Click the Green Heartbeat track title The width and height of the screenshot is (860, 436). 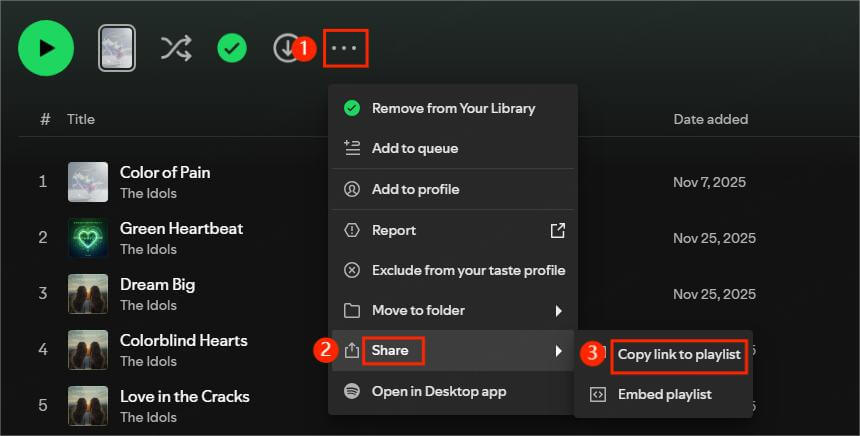click(182, 228)
